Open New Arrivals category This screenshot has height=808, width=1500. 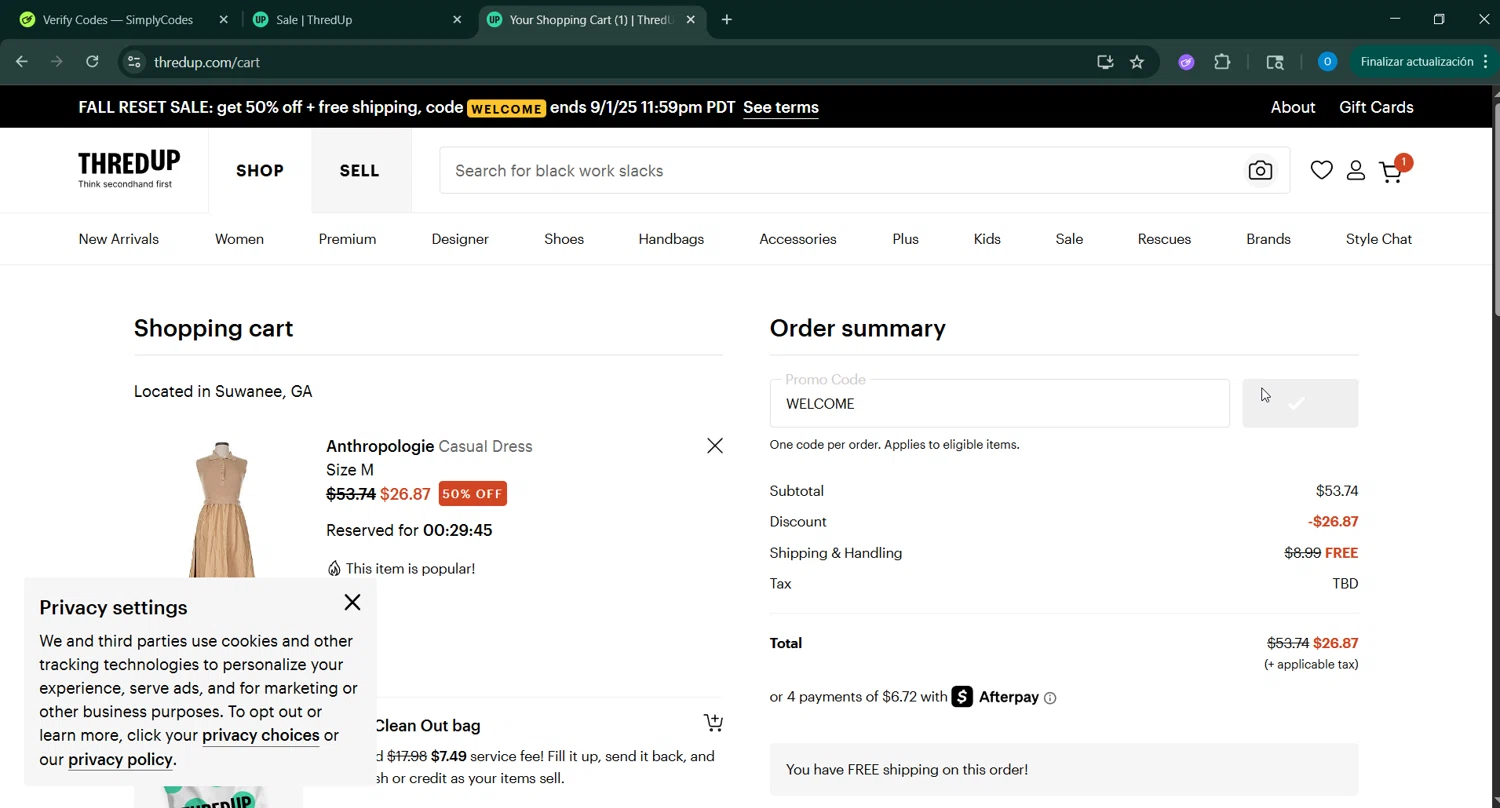click(119, 239)
